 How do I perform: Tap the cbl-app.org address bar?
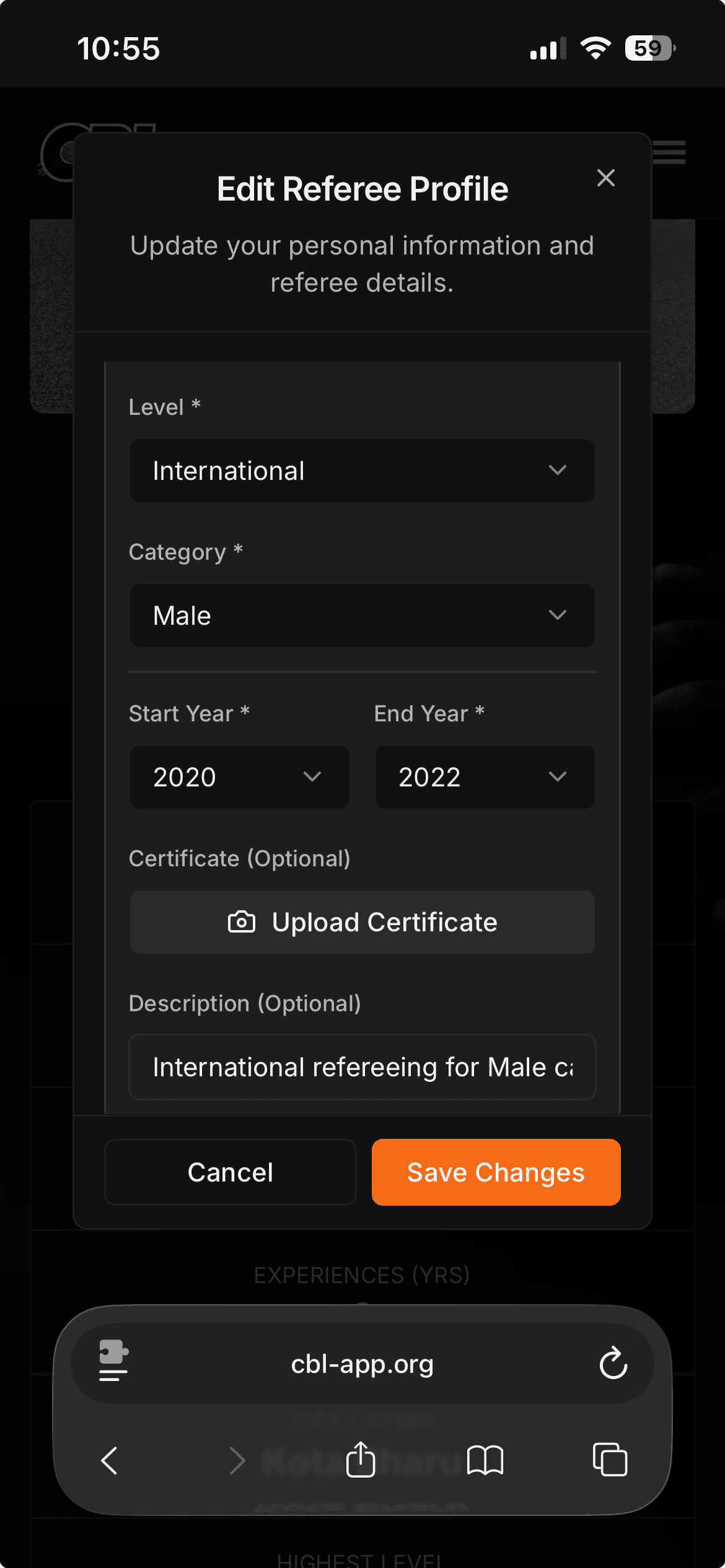(x=362, y=1364)
